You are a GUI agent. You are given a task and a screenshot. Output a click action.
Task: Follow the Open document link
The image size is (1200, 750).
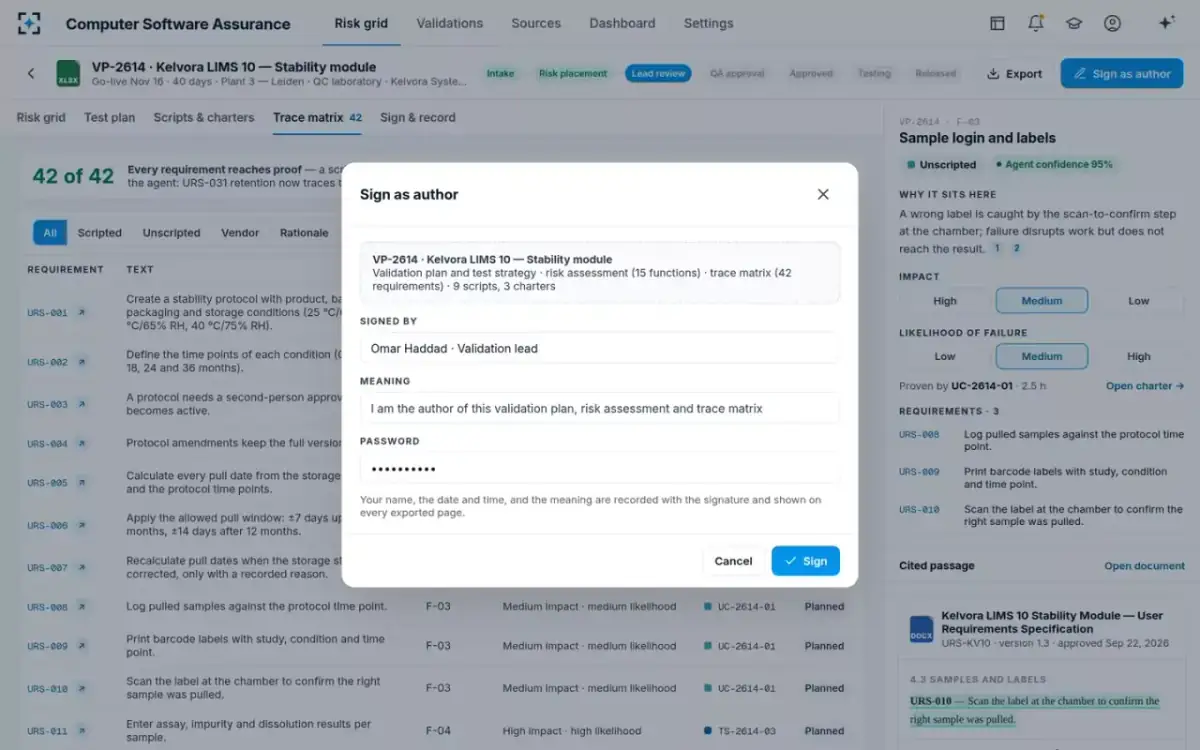coord(1144,566)
